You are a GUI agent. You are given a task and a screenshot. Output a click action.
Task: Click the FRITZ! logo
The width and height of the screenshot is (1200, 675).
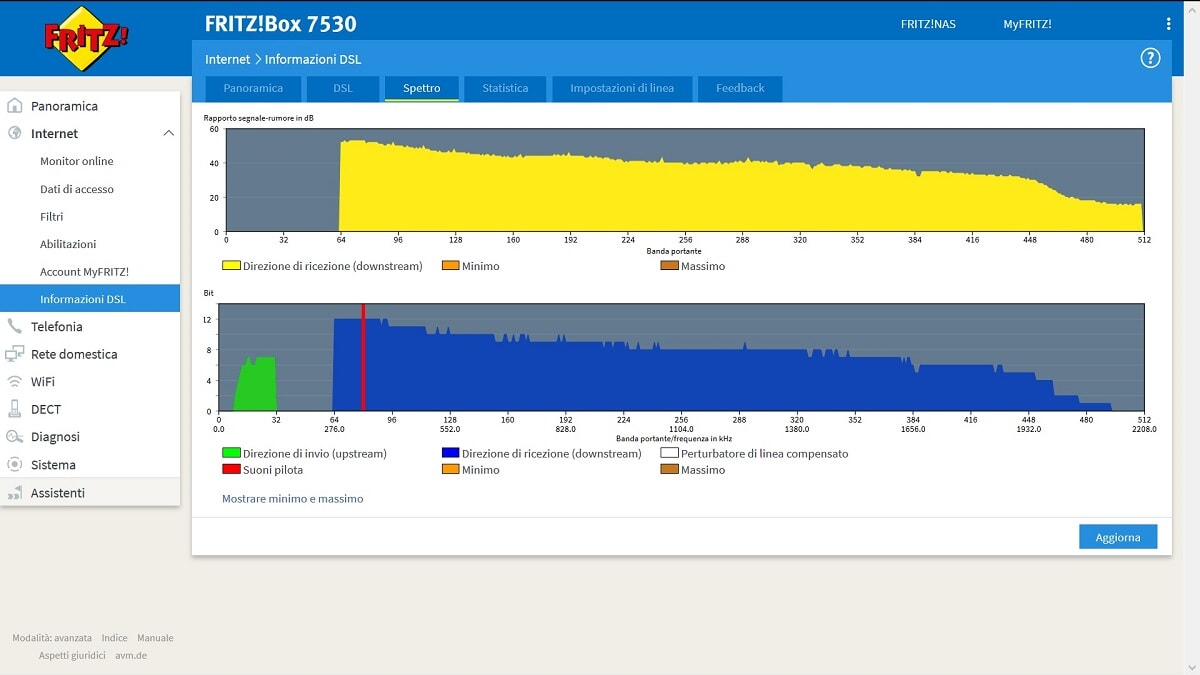[x=86, y=39]
